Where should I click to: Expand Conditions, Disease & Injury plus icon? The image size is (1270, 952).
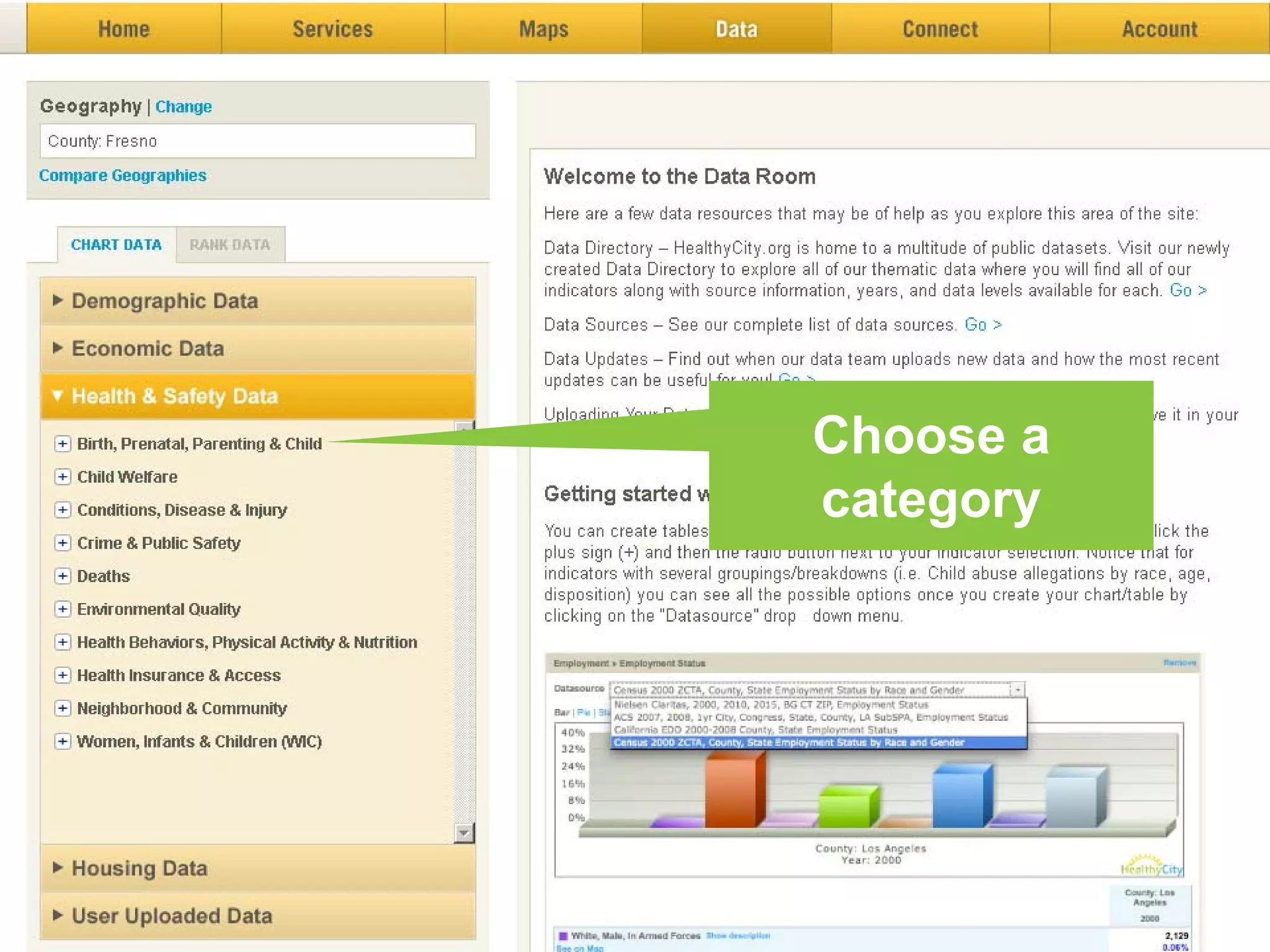[x=62, y=509]
